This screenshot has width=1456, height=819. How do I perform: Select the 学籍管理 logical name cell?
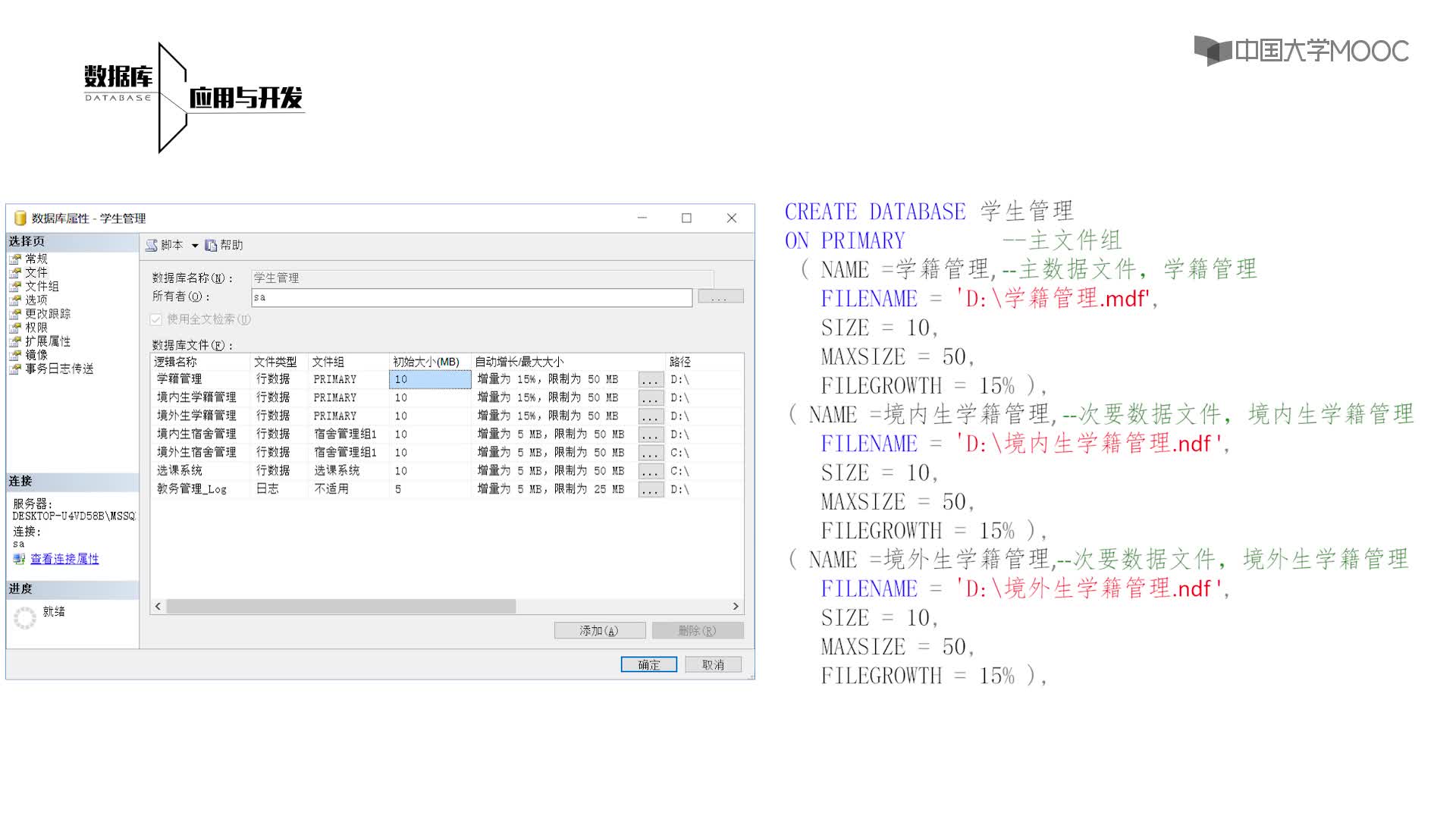click(x=180, y=379)
